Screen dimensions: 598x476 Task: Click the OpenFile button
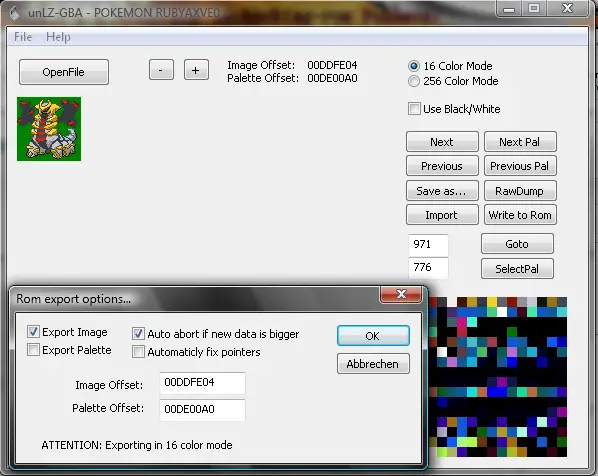tap(64, 72)
